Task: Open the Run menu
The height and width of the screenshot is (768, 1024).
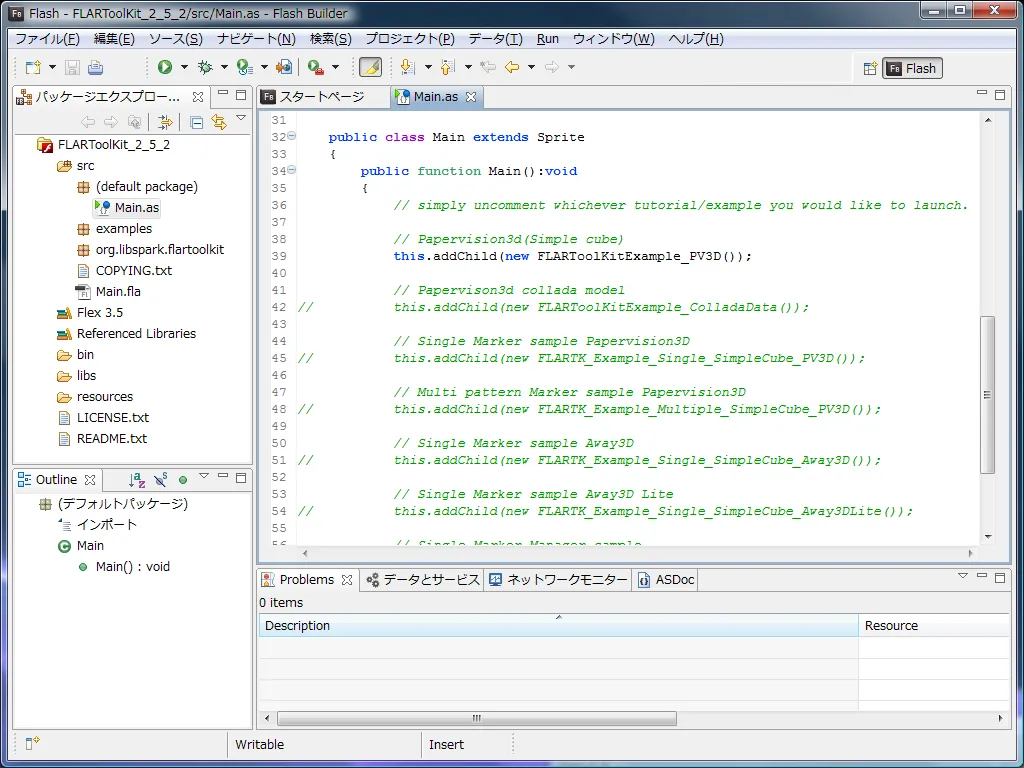Action: [x=548, y=39]
